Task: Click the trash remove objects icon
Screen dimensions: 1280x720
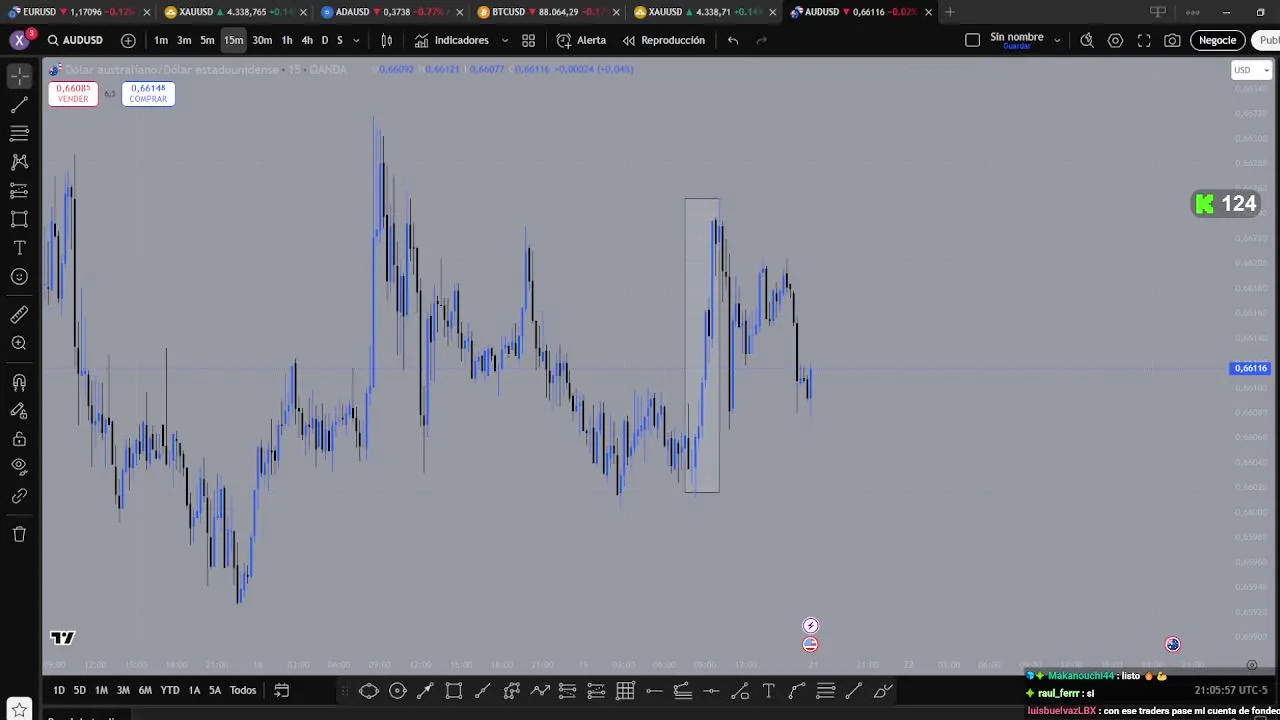Action: tap(19, 534)
